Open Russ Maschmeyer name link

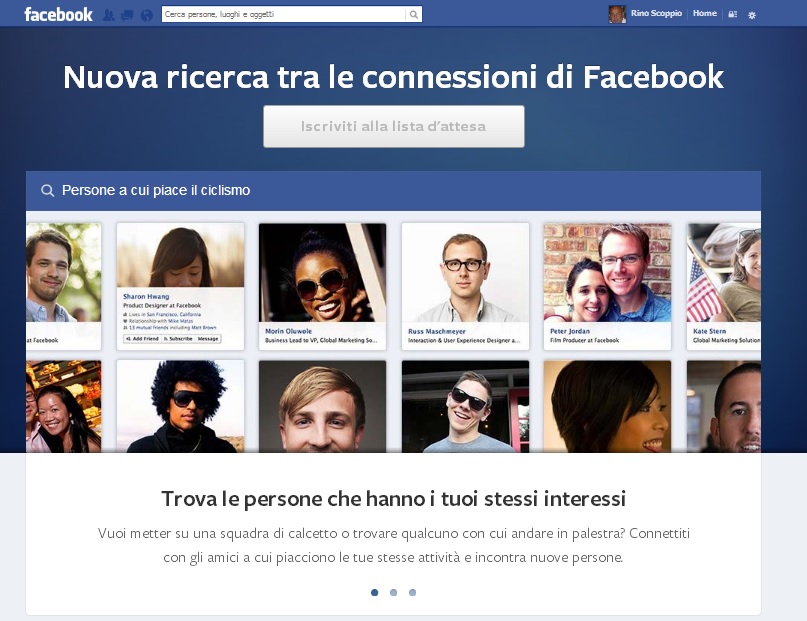coord(436,331)
